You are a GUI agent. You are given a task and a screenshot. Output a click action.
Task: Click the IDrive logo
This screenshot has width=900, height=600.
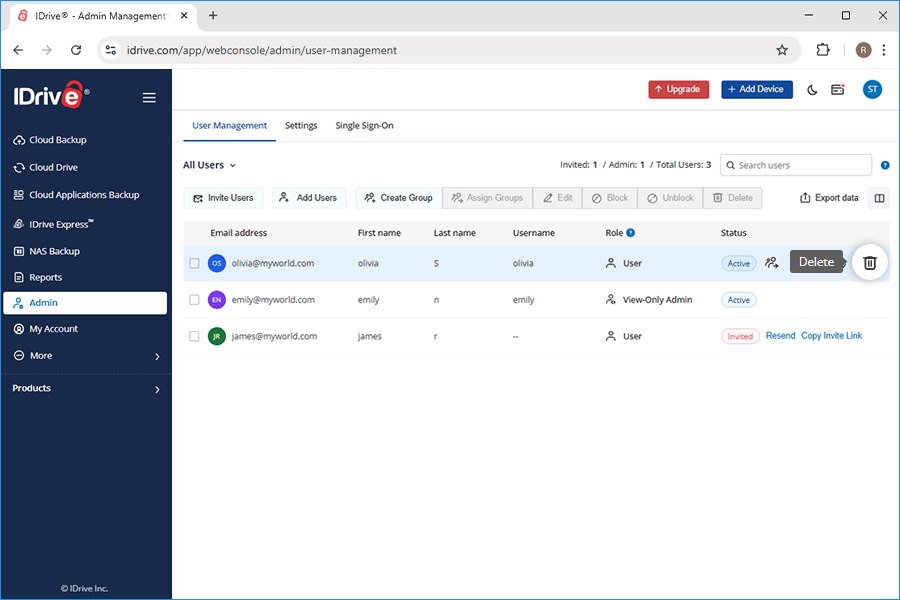(x=51, y=95)
